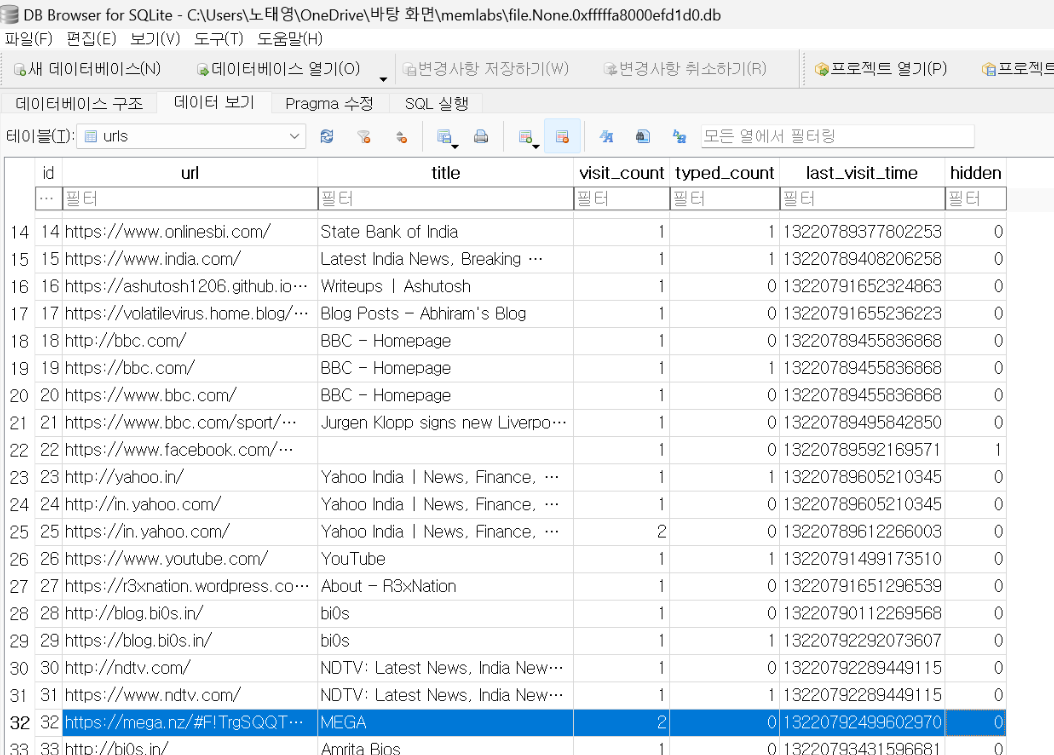This screenshot has width=1054, height=755.
Task: Click the url column filter field
Action: [x=190, y=198]
